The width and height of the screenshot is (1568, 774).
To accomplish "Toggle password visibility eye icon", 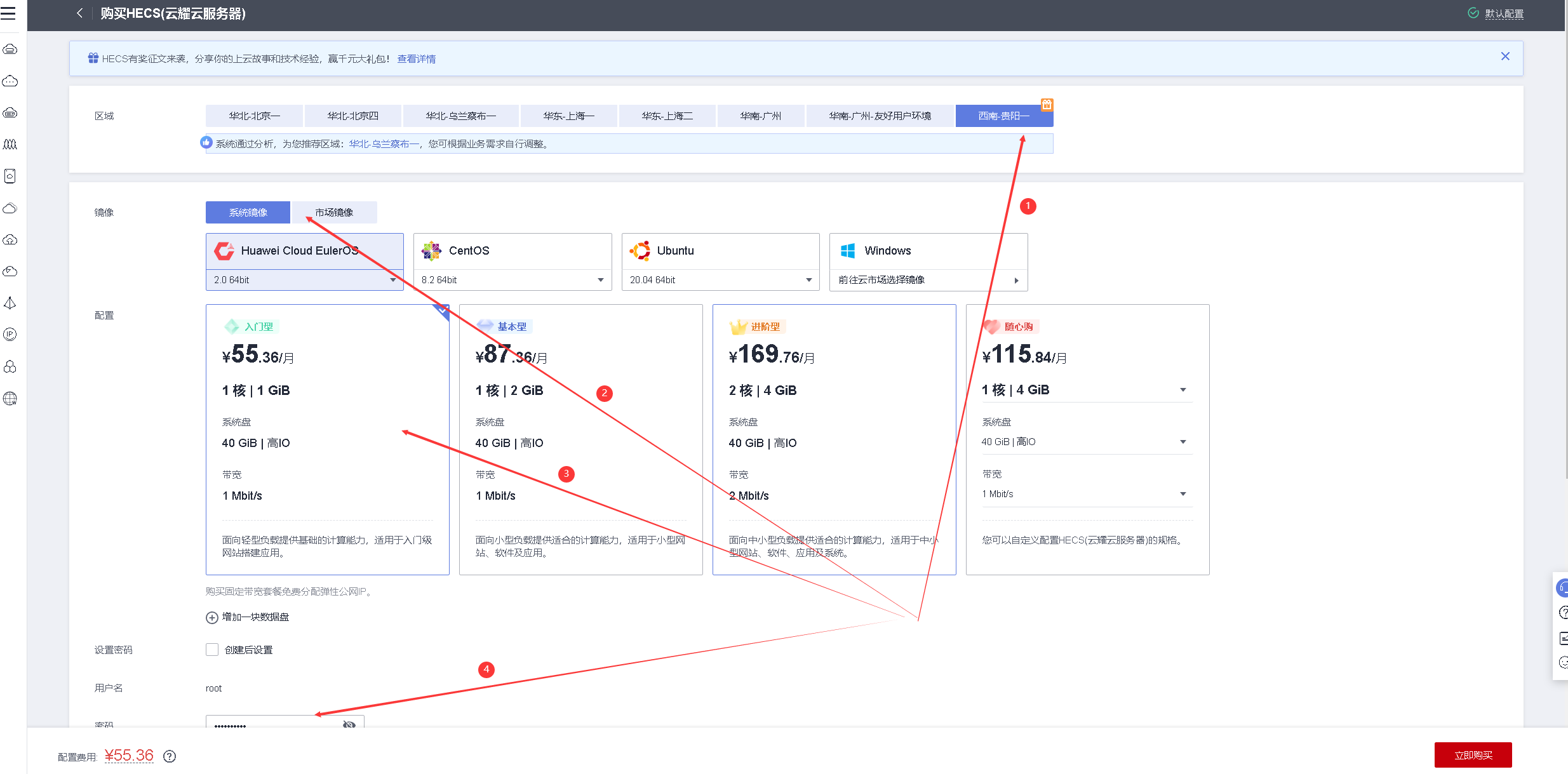I will point(349,724).
